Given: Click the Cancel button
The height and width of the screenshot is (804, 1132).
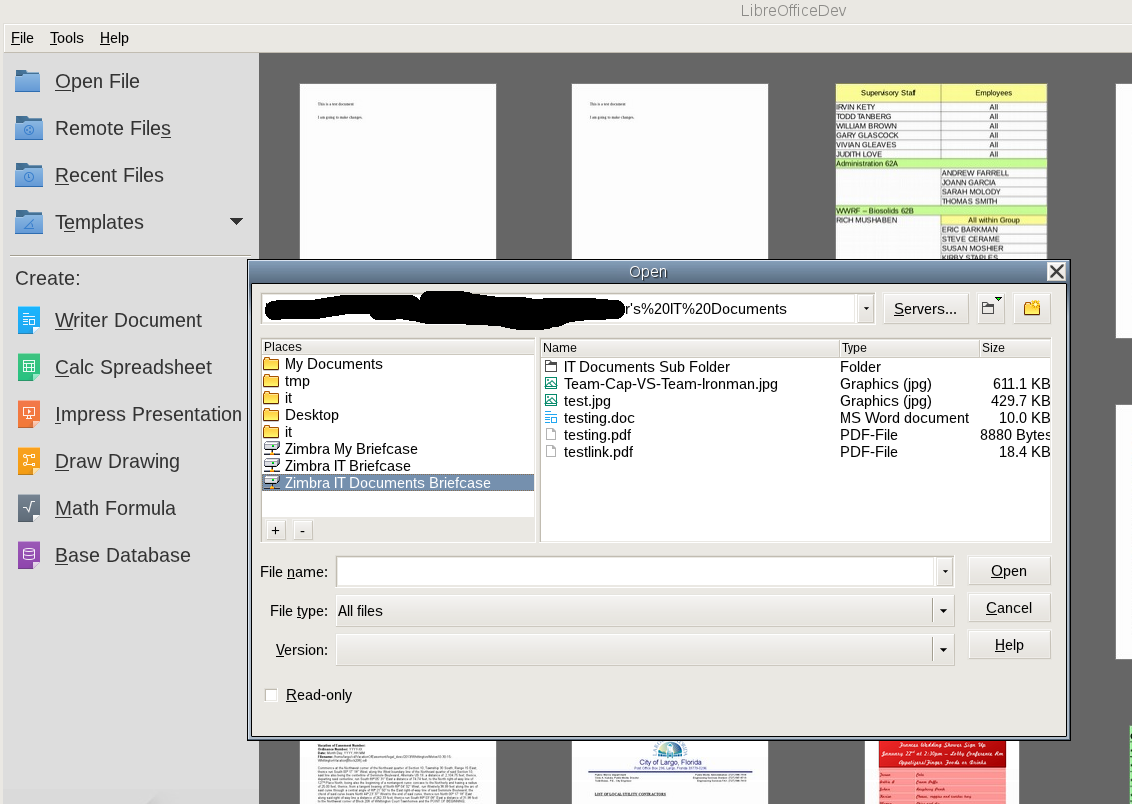Looking at the screenshot, I should tap(1009, 608).
